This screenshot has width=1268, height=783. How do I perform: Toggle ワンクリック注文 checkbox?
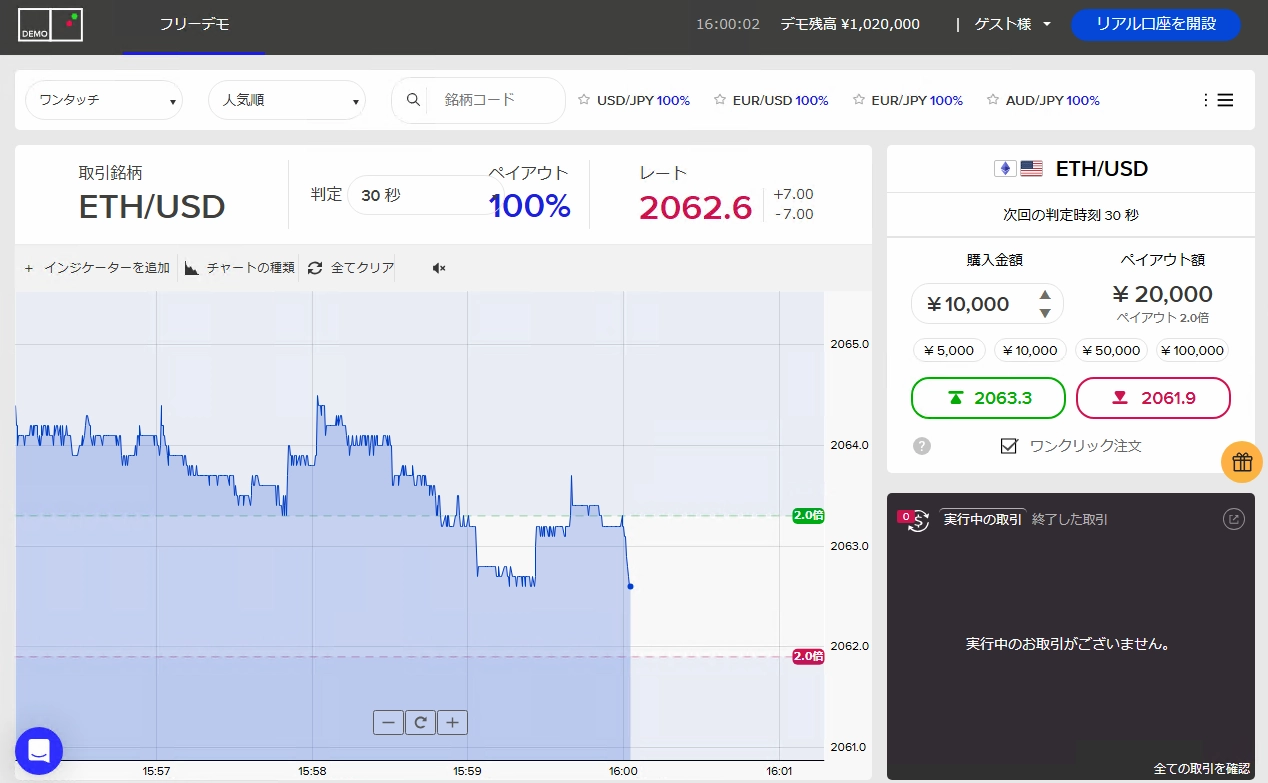(x=1009, y=446)
